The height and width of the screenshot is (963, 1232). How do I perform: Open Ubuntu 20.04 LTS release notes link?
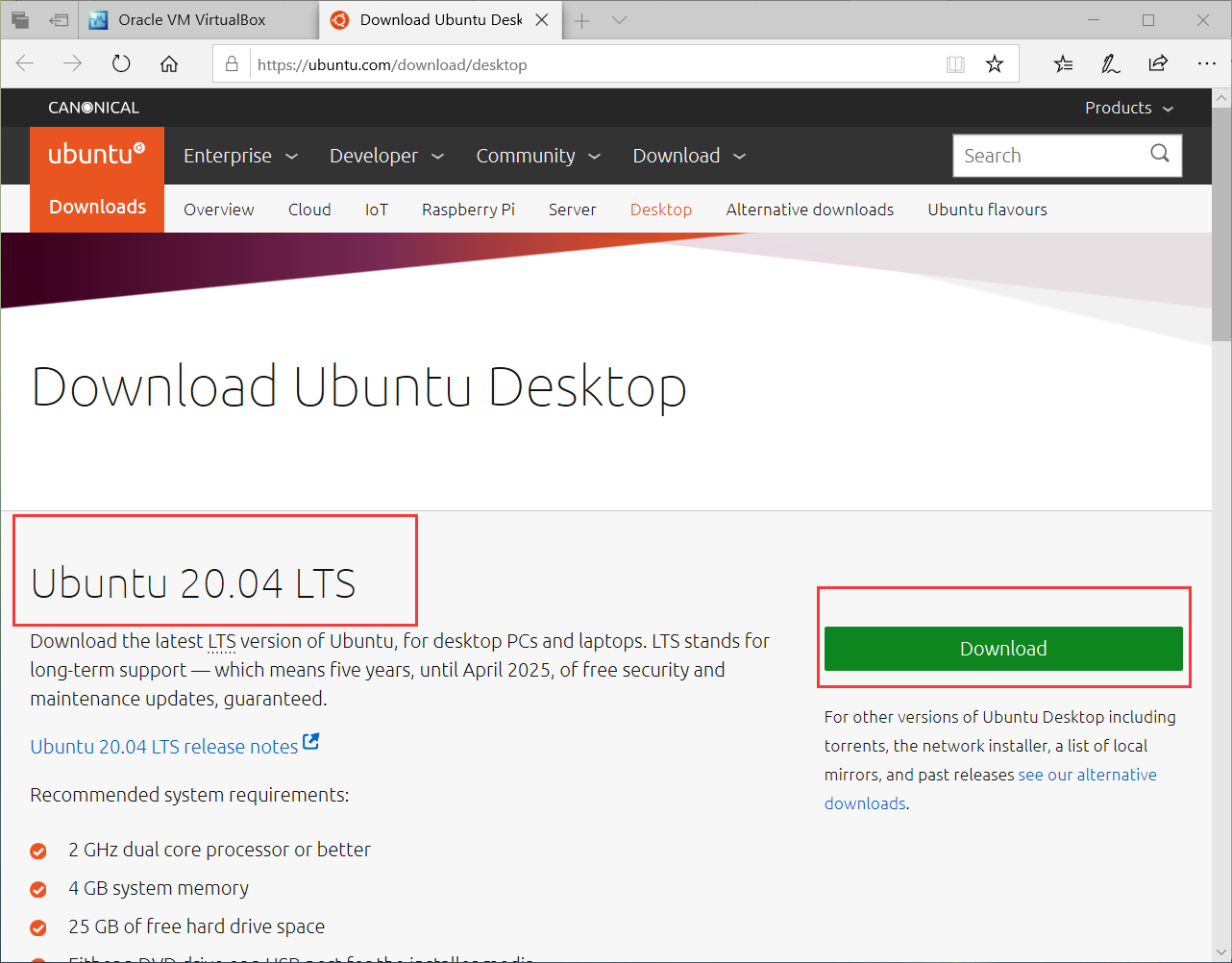[x=164, y=747]
